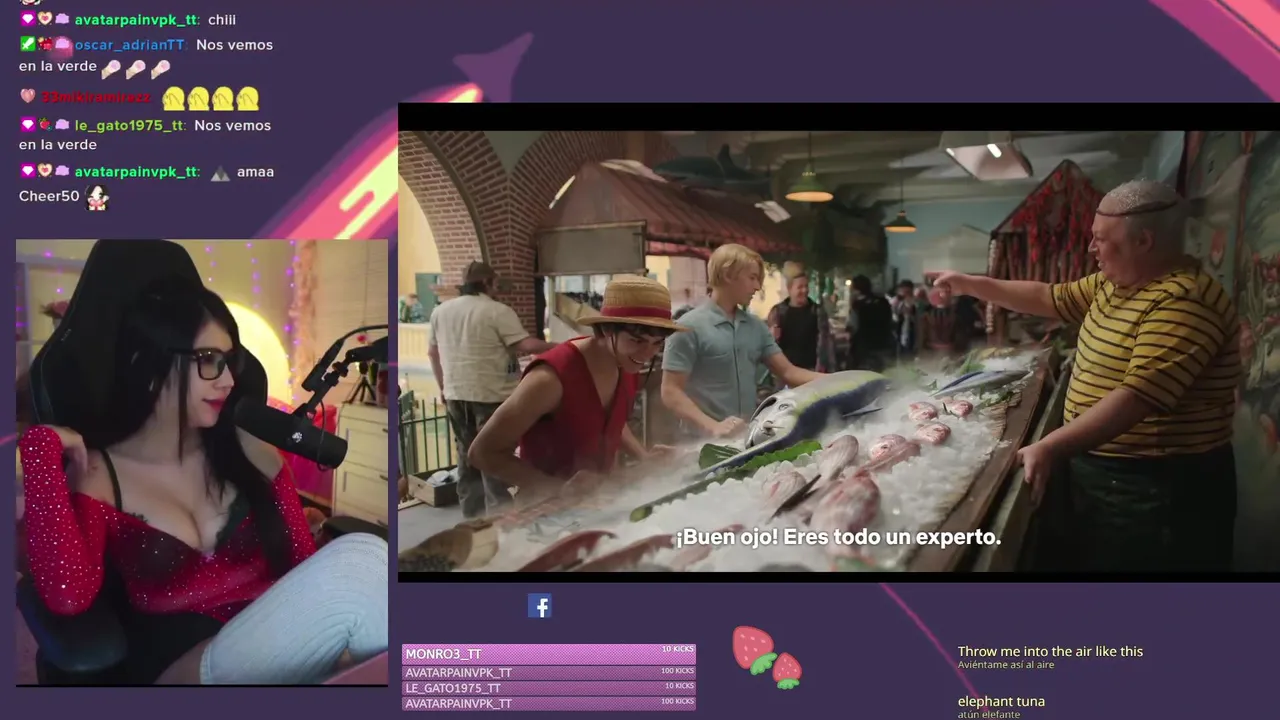This screenshot has width=1280, height=720.
Task: Click le_gato1975_tt's 'Nos vemos en la verde' message
Action: click(145, 135)
